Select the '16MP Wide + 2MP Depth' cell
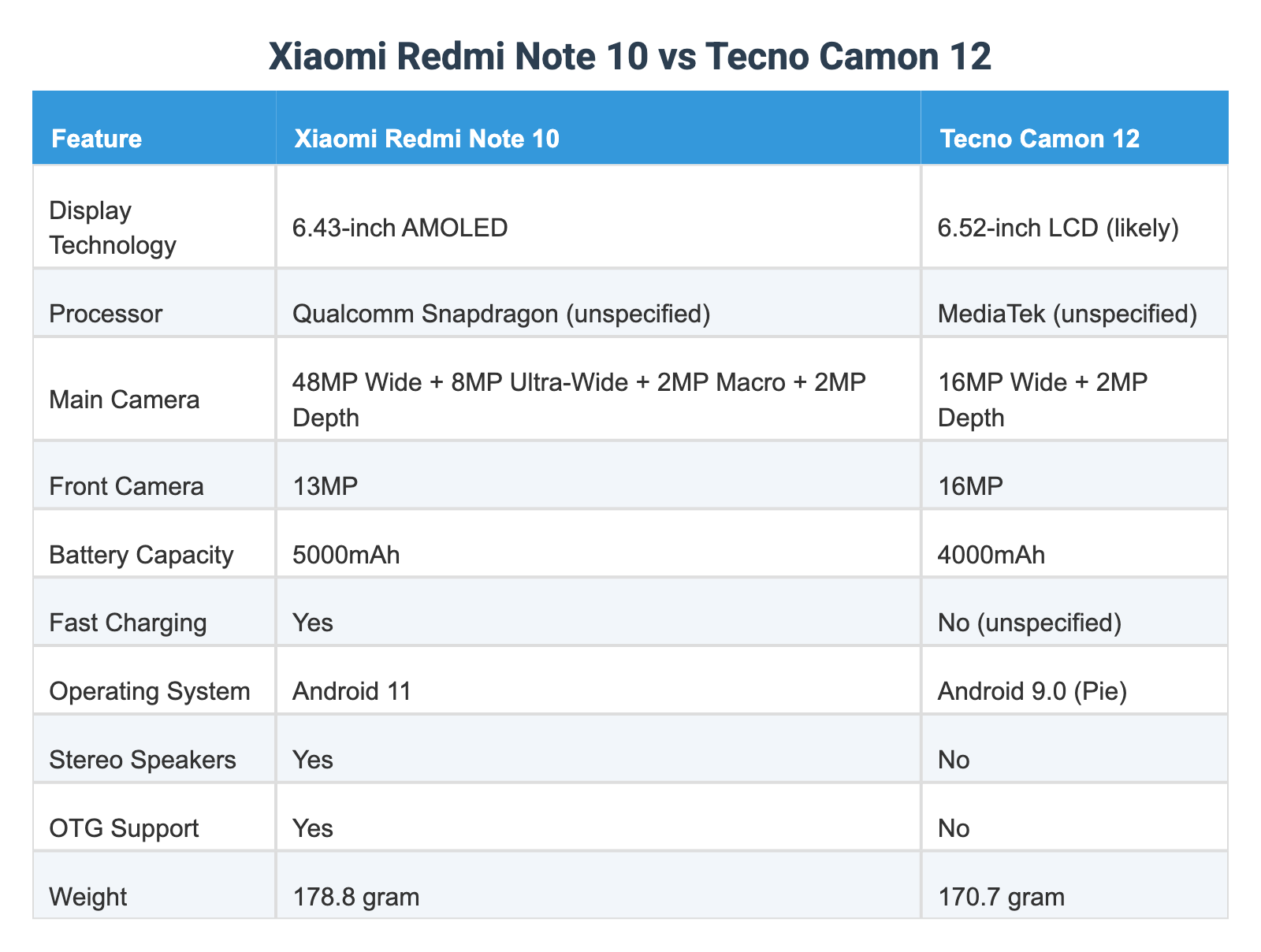Image resolution: width=1261 pixels, height=952 pixels. [x=1042, y=400]
